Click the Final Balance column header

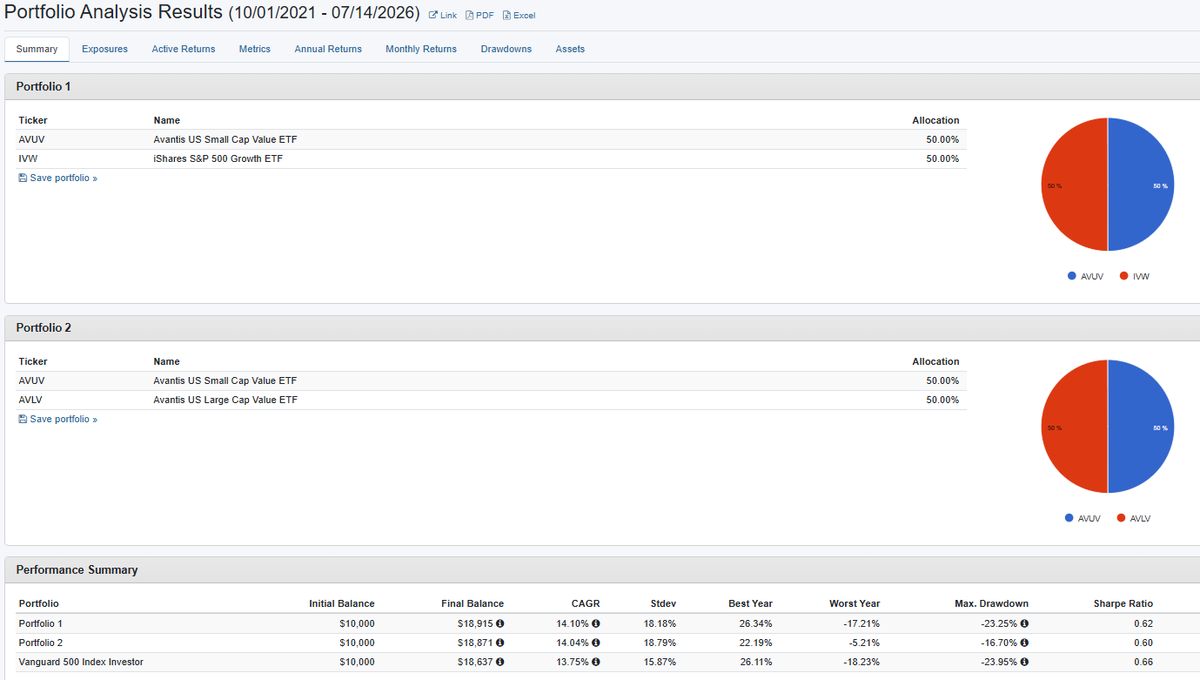tap(473, 604)
